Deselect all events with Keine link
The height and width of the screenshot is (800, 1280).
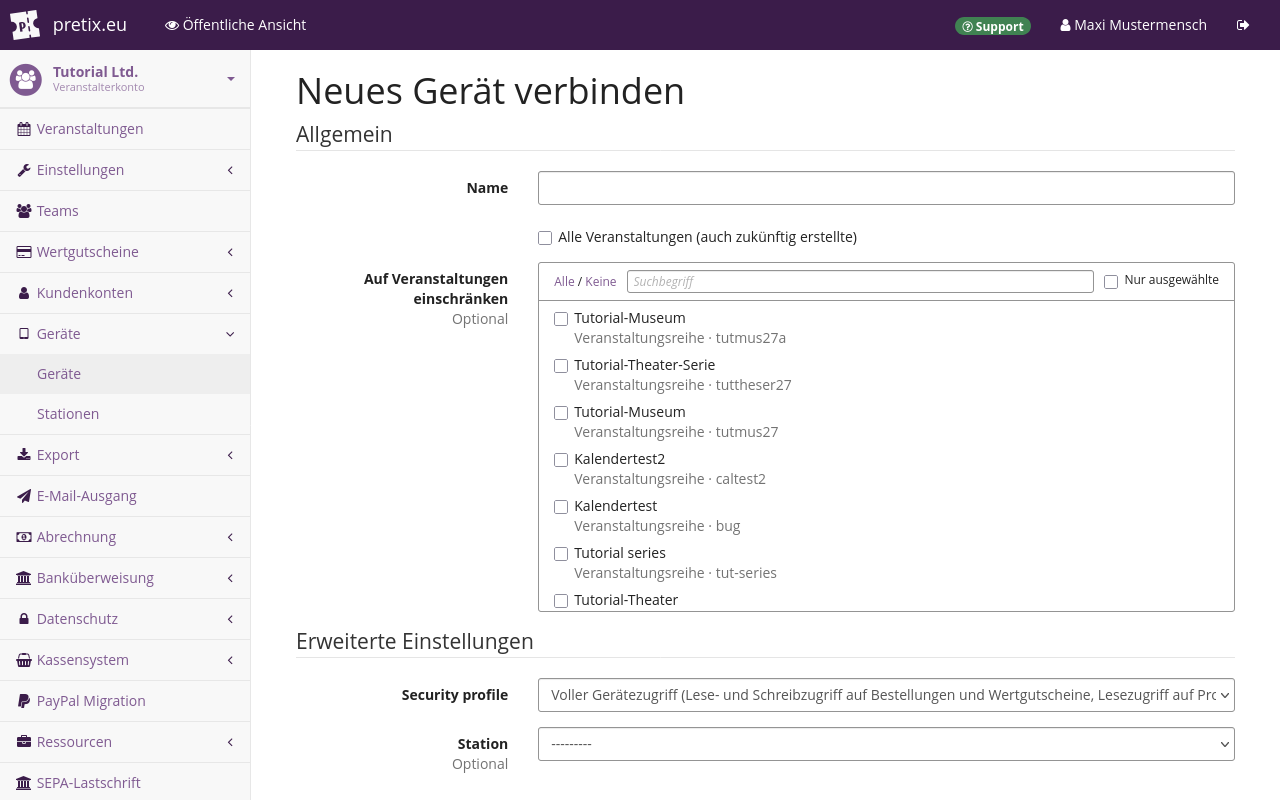point(601,282)
